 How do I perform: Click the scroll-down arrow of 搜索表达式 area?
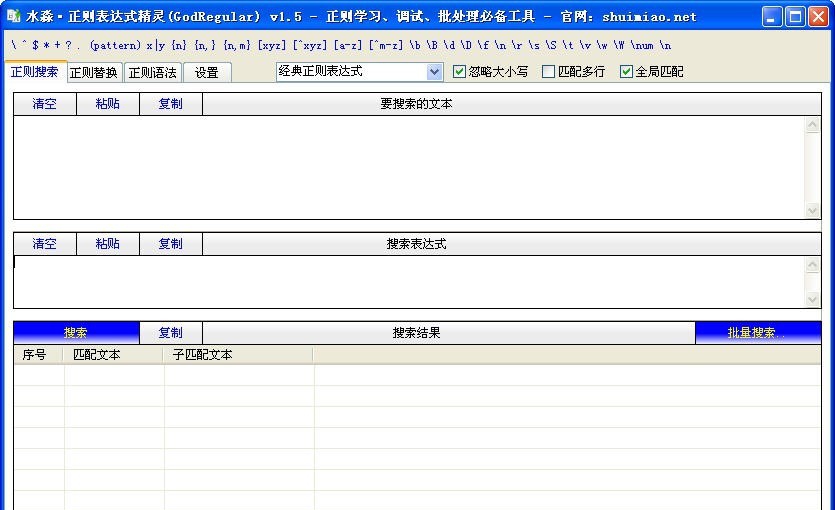(x=812, y=299)
